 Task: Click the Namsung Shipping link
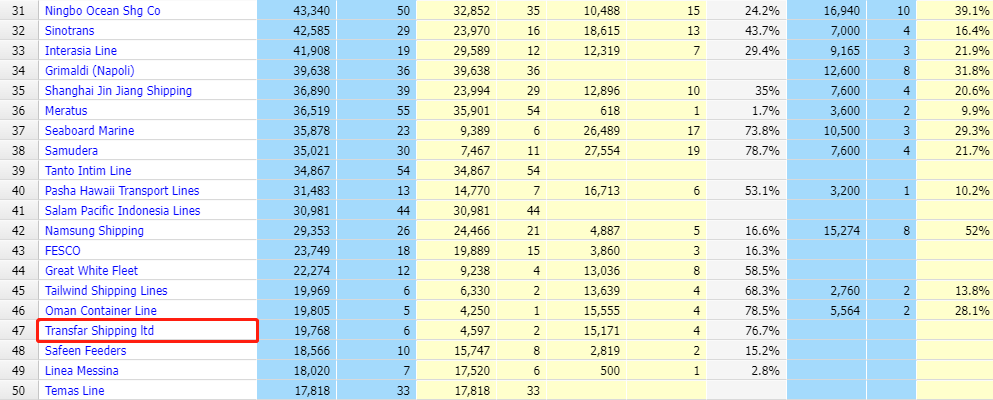click(94, 231)
